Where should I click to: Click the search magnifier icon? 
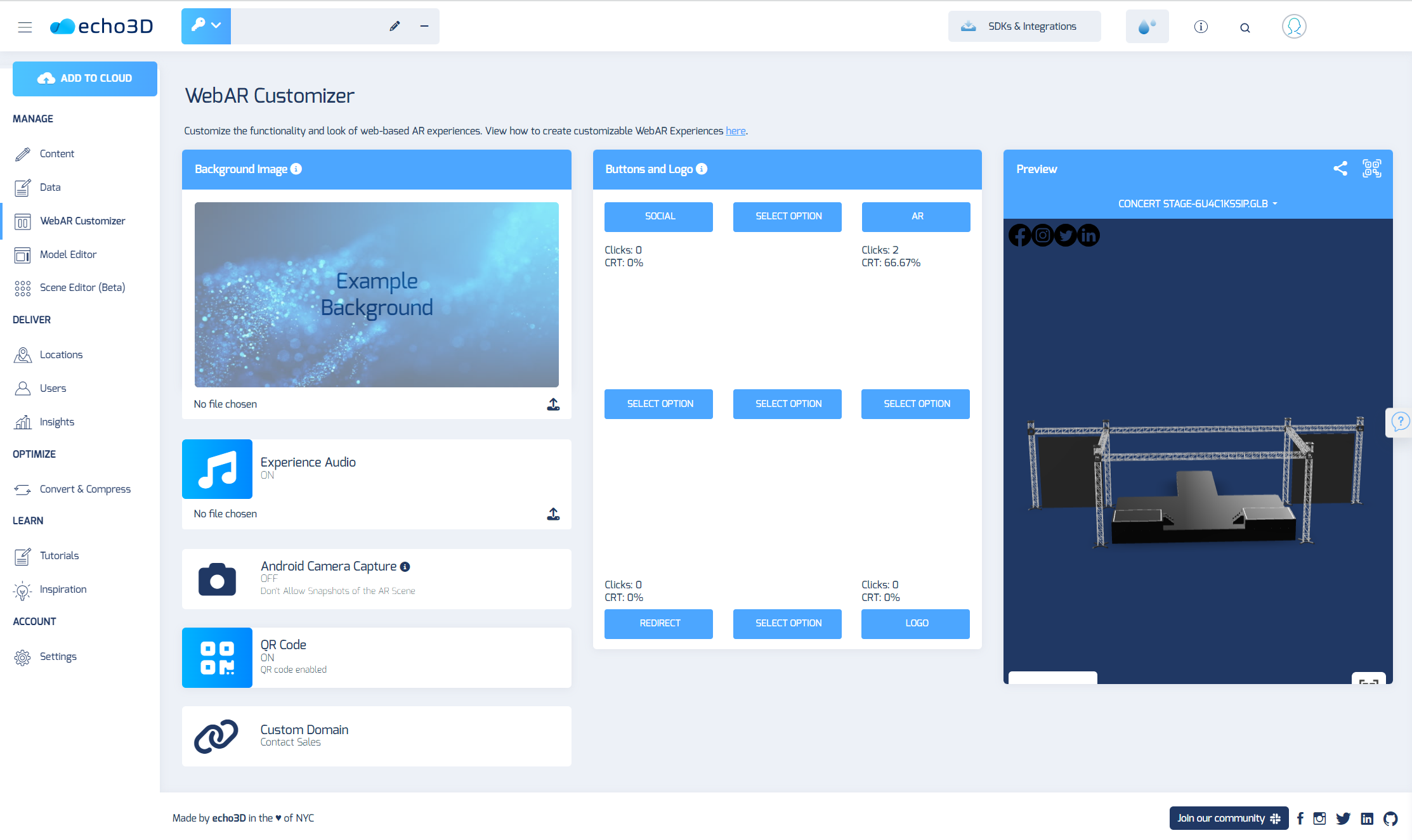point(1245,27)
